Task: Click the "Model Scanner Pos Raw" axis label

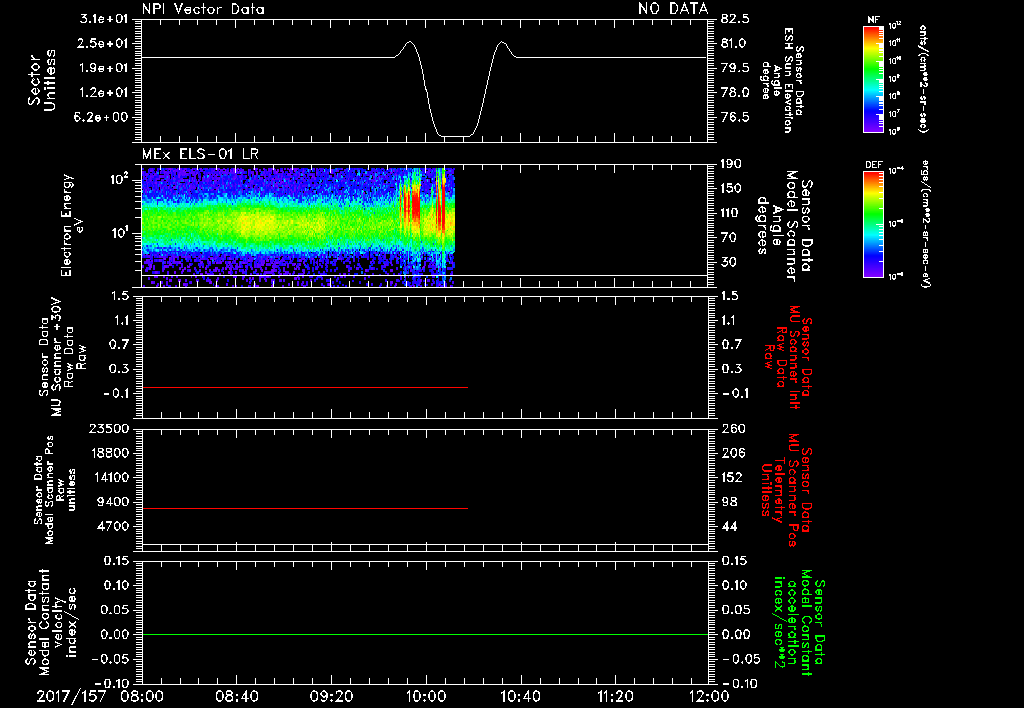Action: 55,489
